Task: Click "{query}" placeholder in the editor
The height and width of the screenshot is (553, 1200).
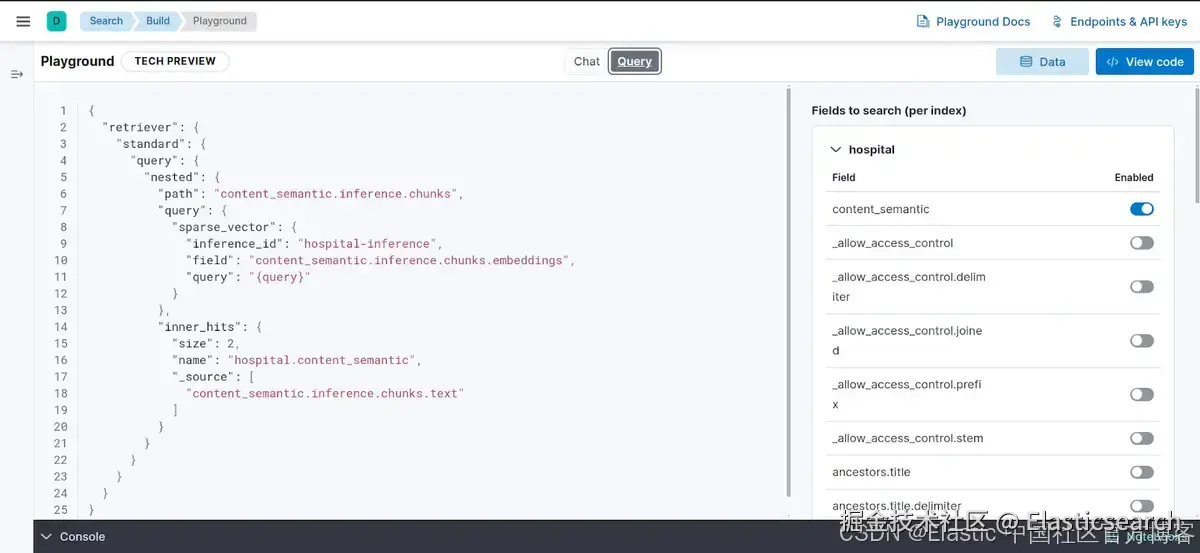Action: coord(280,277)
